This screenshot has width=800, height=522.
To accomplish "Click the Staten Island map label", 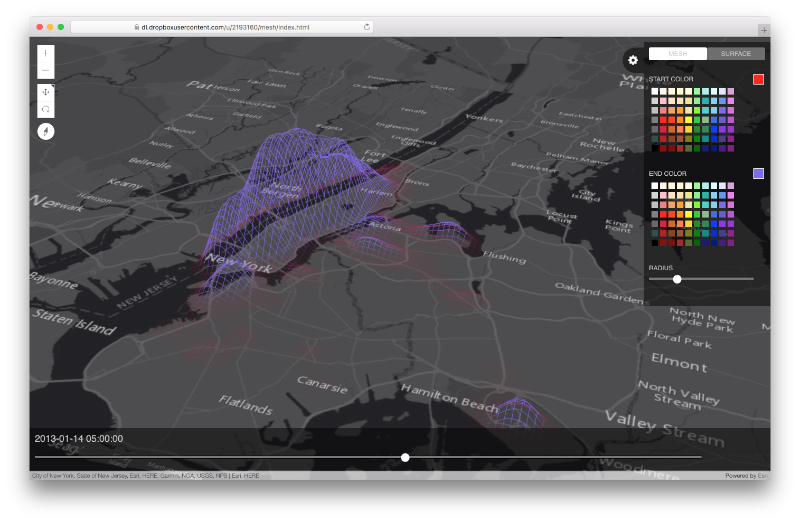I will click(x=74, y=322).
